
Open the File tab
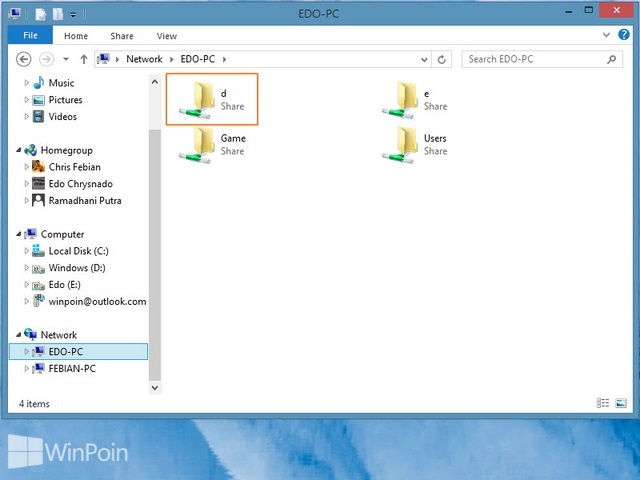pyautogui.click(x=30, y=36)
